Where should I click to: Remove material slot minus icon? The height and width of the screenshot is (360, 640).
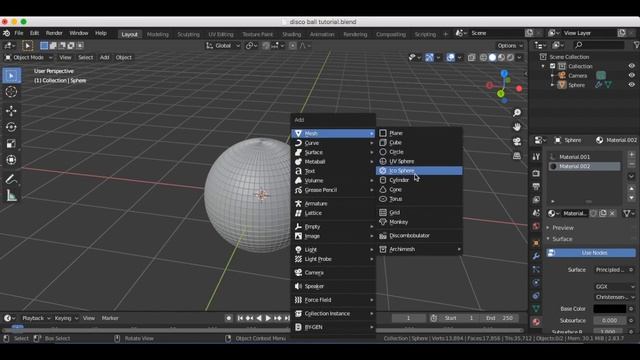(631, 164)
